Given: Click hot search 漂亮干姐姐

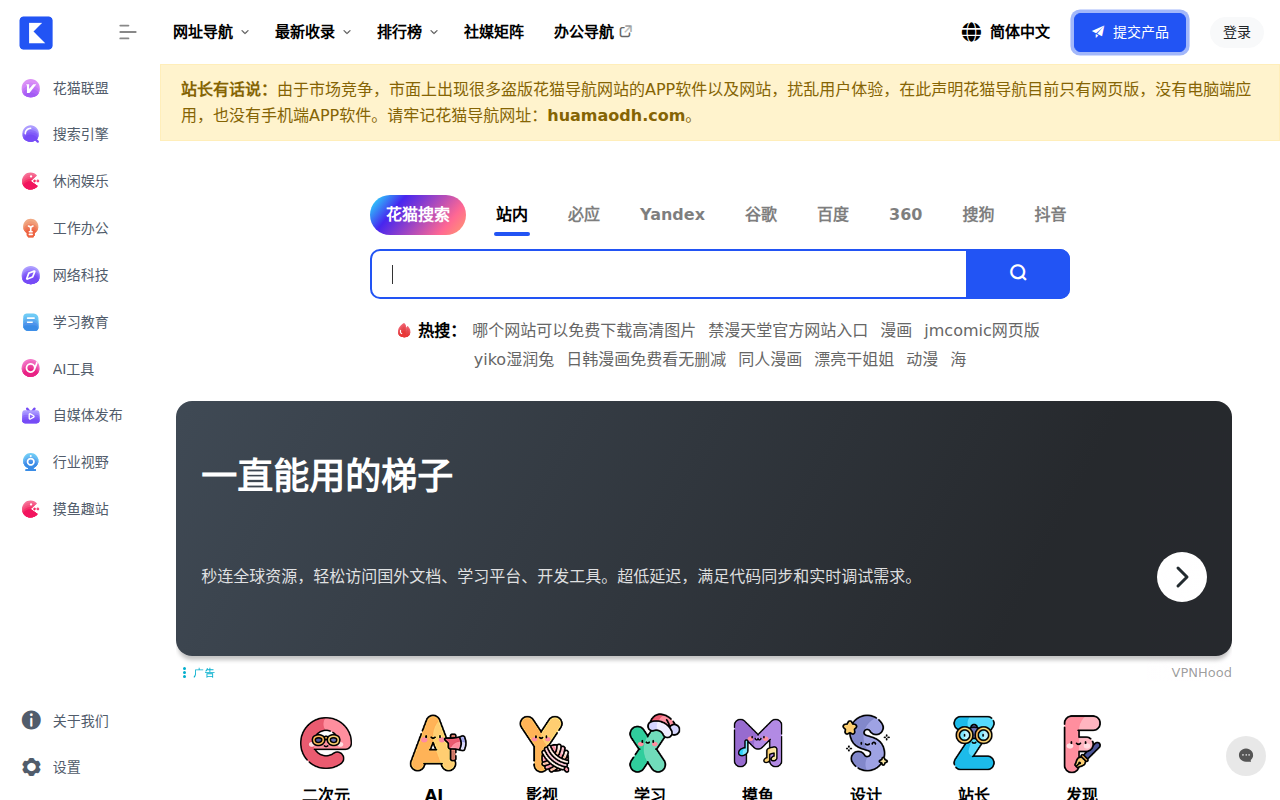Looking at the screenshot, I should tap(854, 359).
